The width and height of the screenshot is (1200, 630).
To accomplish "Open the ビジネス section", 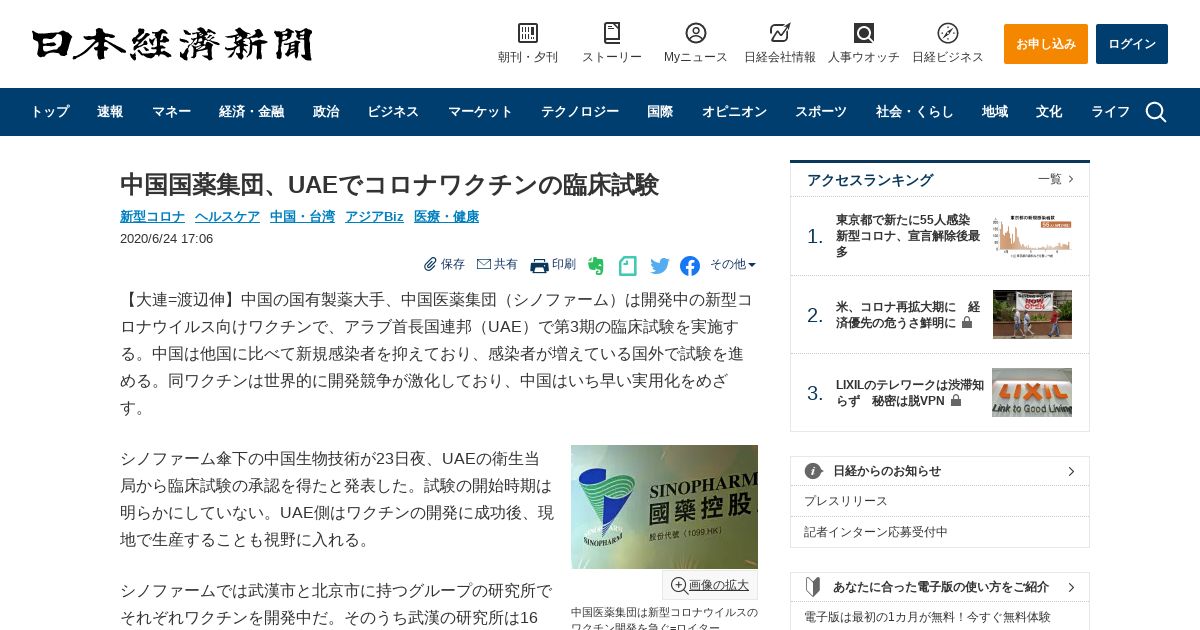I will coord(393,112).
